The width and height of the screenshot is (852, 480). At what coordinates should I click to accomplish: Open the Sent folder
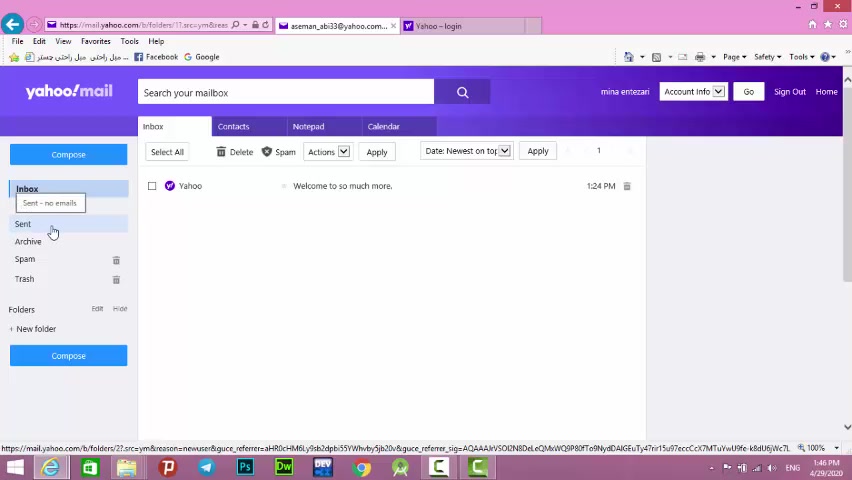(x=68, y=224)
